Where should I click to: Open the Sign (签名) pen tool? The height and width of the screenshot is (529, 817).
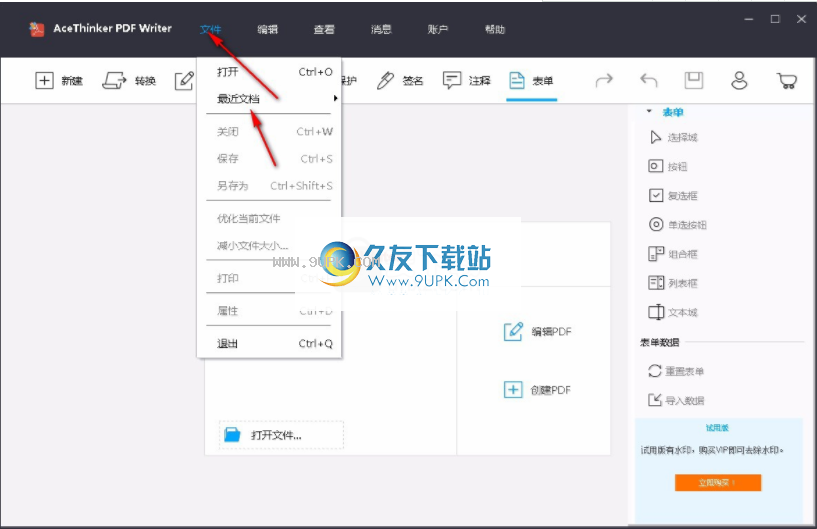pos(399,81)
